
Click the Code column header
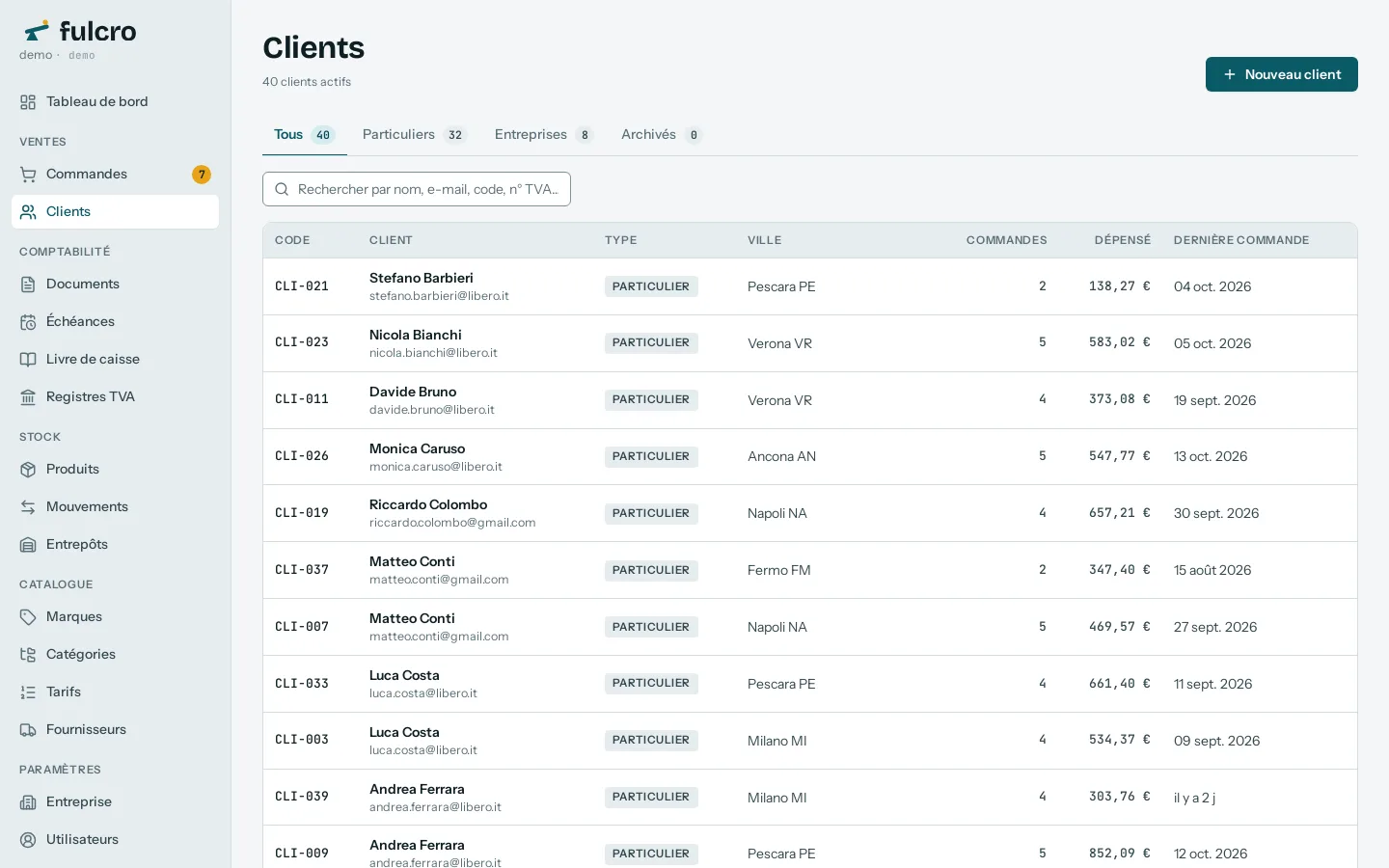tap(292, 240)
